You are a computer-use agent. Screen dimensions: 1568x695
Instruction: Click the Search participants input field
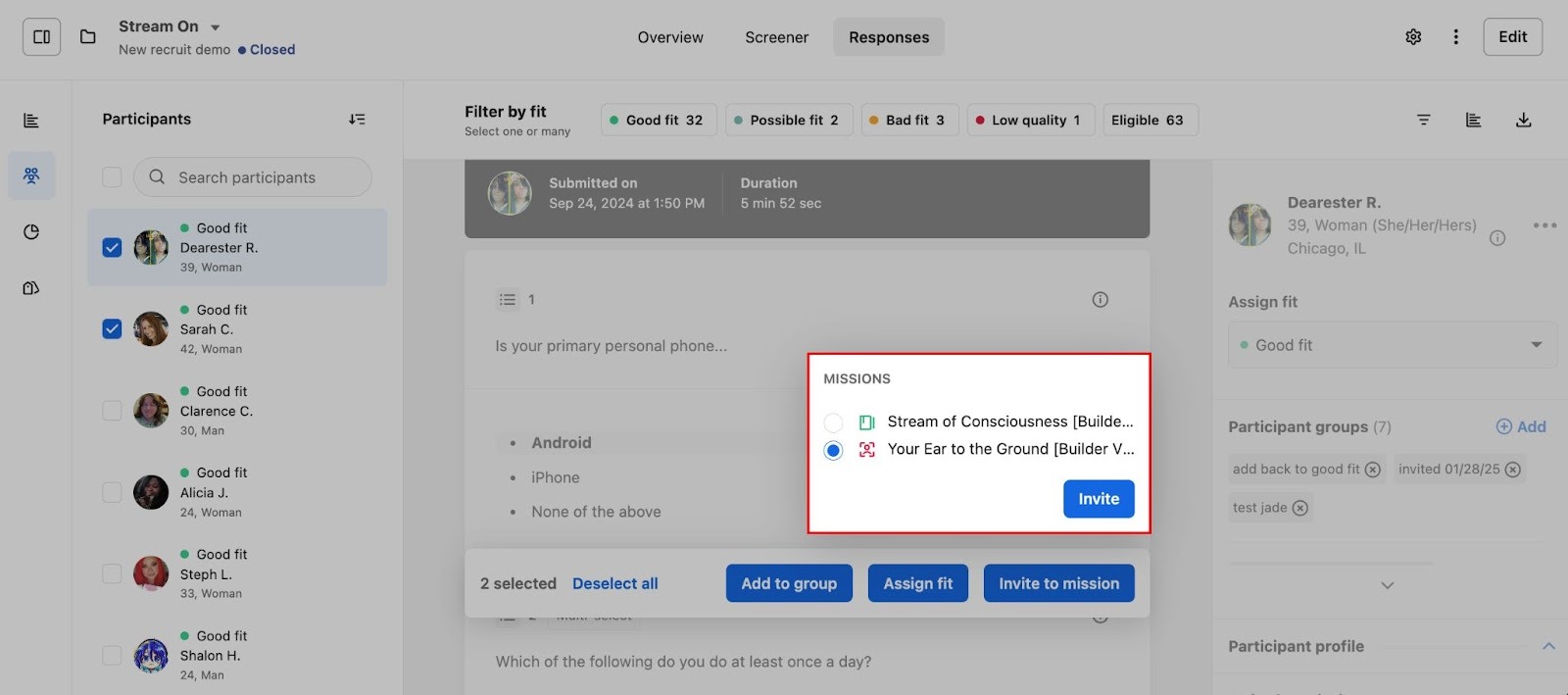[253, 177]
